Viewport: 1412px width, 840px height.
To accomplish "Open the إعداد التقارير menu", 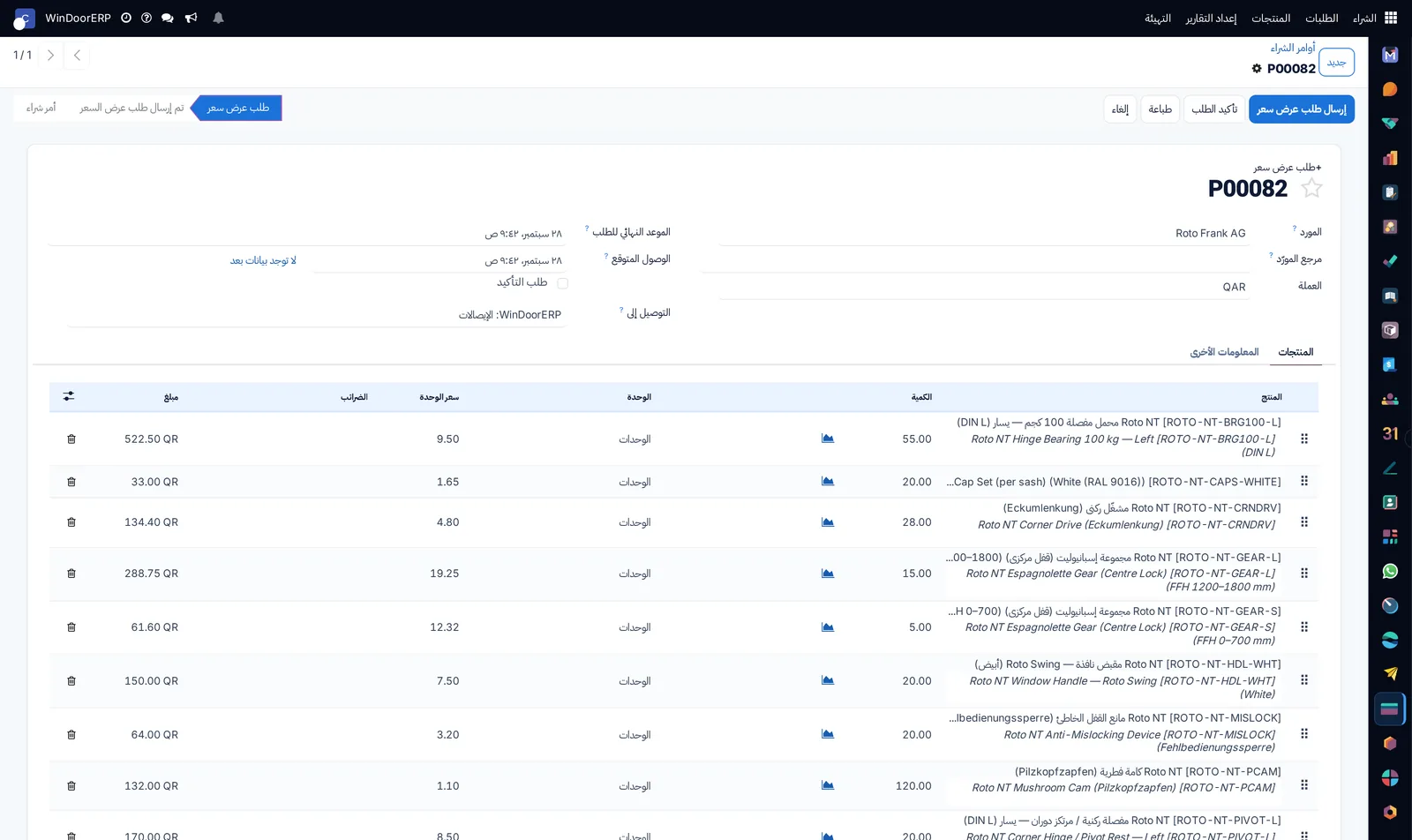I will [x=1211, y=18].
